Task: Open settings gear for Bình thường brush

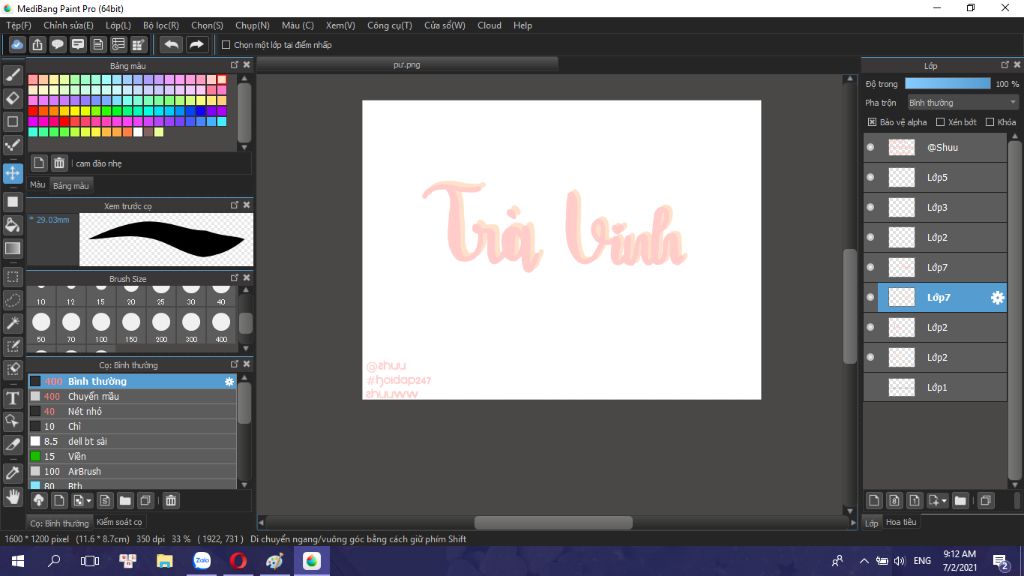Action: click(229, 381)
